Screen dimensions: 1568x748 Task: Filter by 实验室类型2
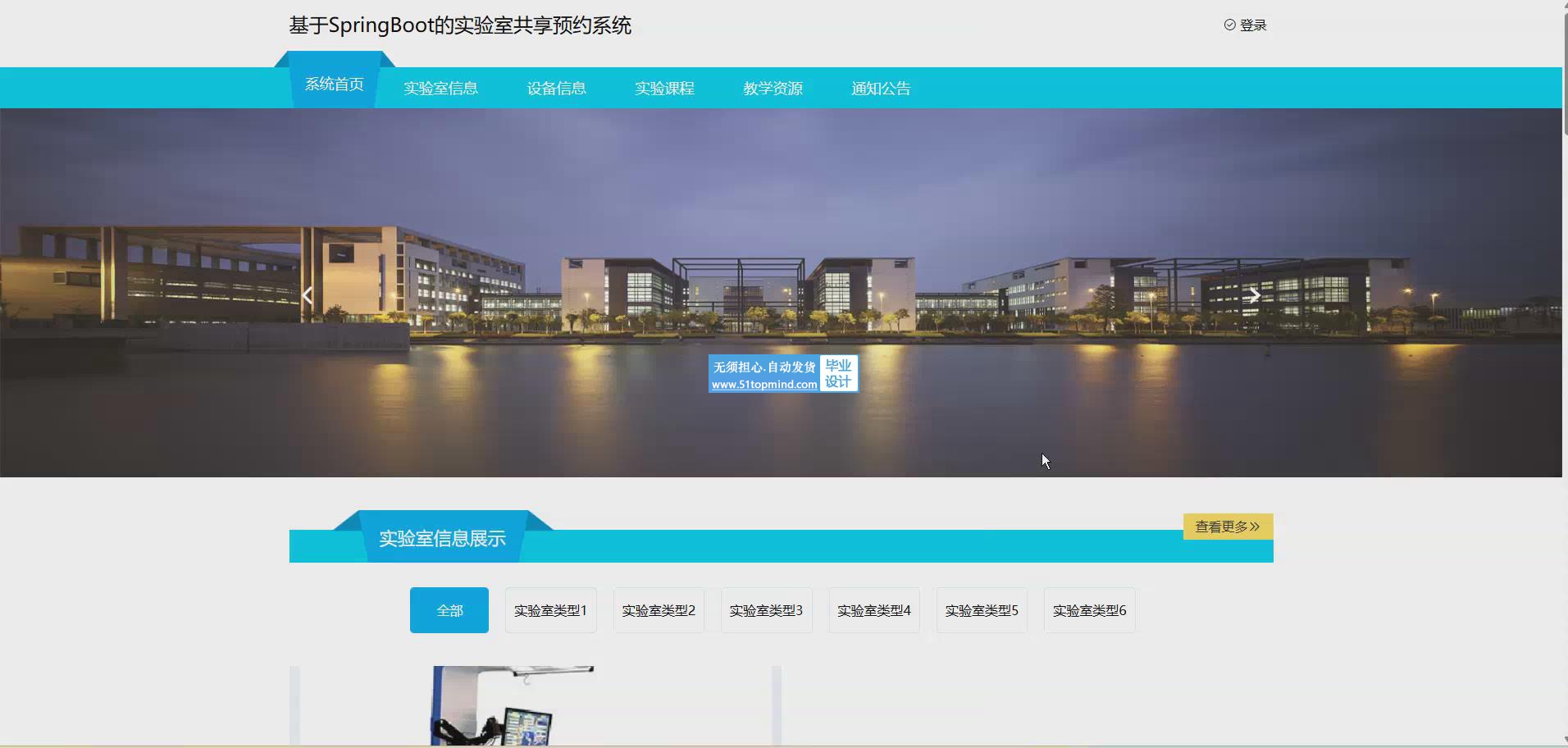pos(659,610)
